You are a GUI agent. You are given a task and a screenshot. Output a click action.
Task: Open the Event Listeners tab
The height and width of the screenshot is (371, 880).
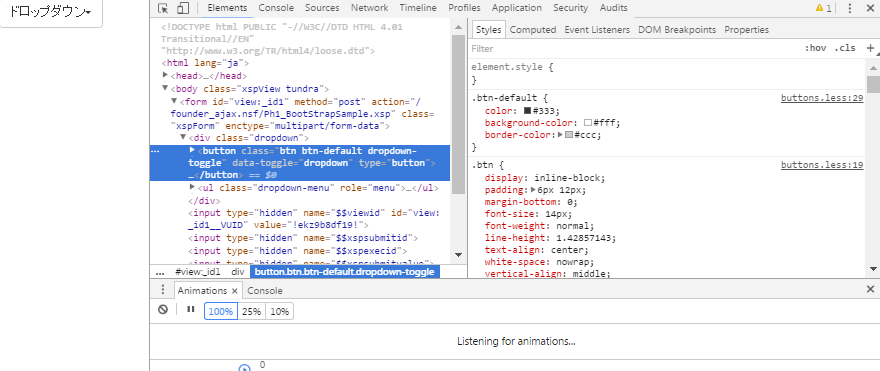click(x=597, y=30)
